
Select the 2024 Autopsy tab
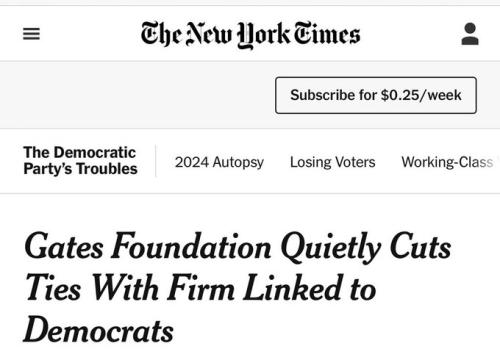click(219, 162)
